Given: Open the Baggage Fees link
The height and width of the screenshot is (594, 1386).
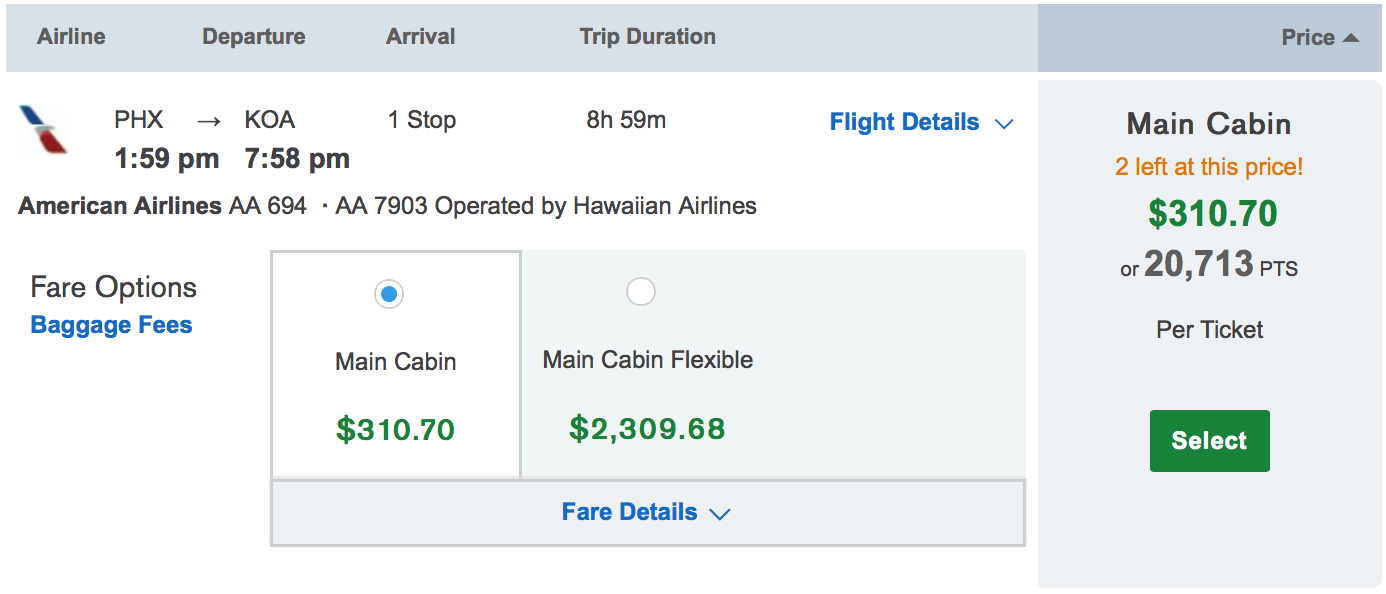Looking at the screenshot, I should pyautogui.click(x=111, y=325).
